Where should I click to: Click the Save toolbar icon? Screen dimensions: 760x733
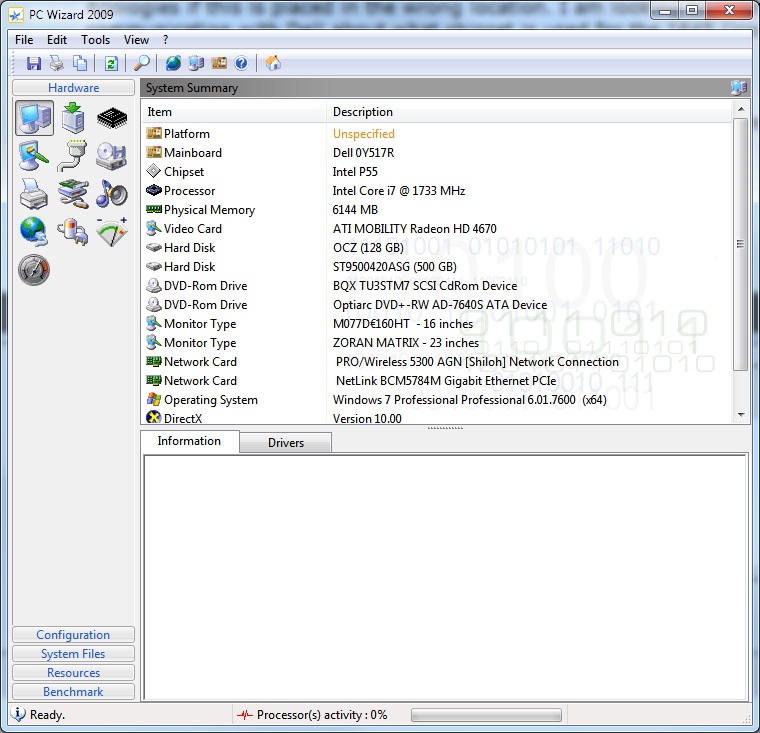(x=33, y=63)
